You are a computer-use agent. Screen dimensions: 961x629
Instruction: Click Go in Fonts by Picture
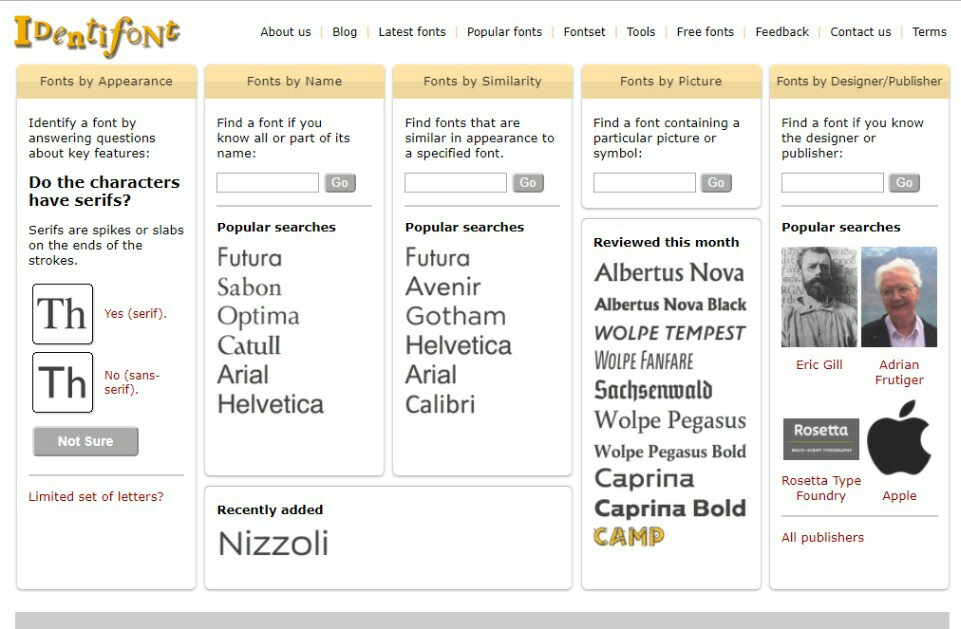pos(716,183)
